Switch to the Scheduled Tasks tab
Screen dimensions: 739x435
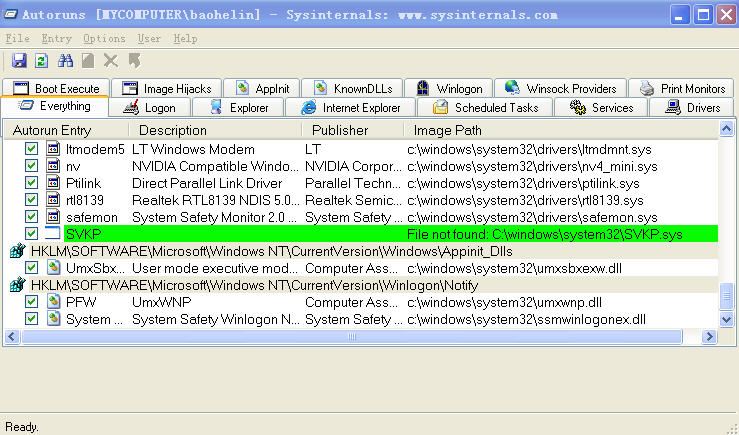485,107
